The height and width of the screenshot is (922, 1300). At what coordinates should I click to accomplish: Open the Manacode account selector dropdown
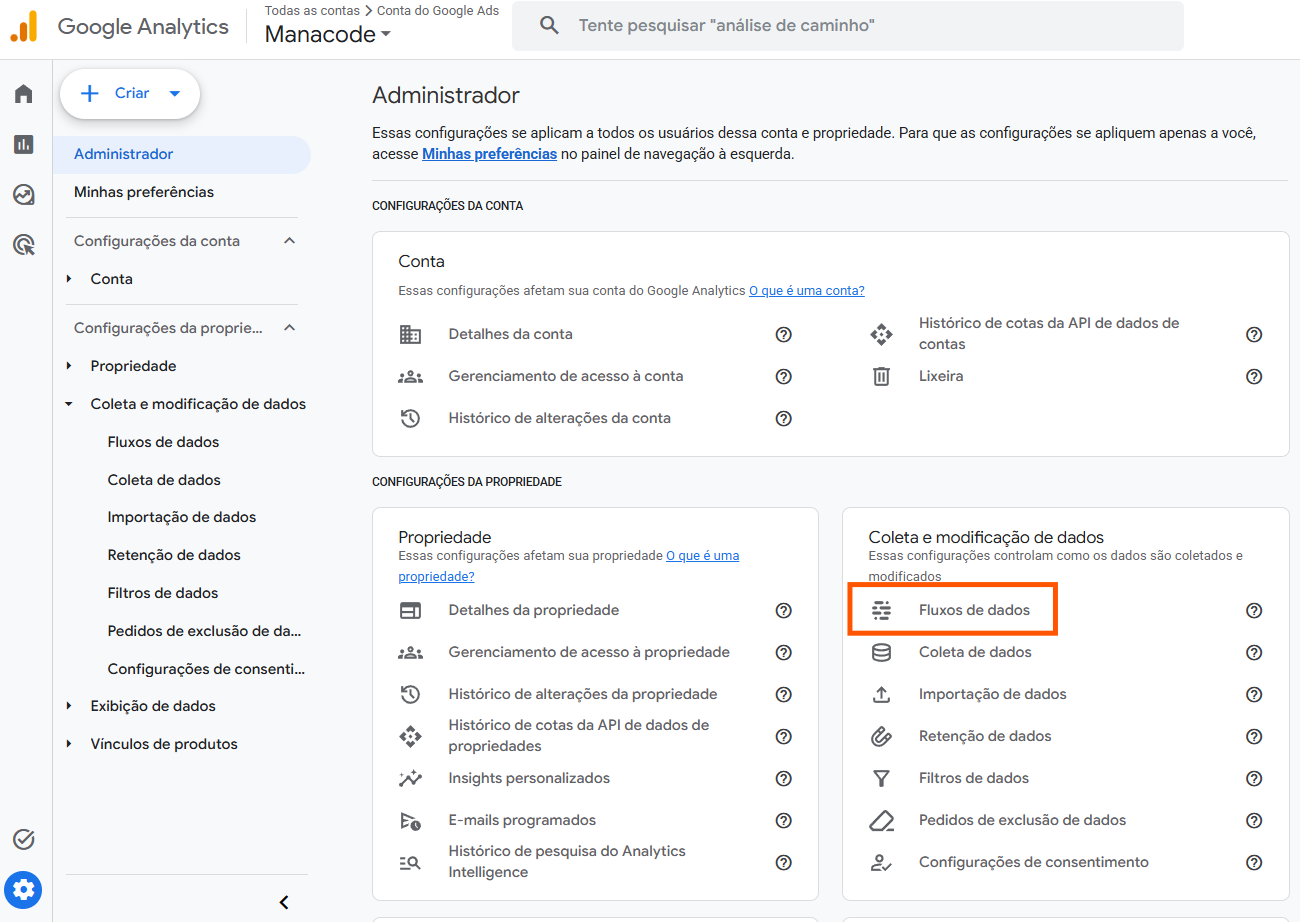pos(328,34)
